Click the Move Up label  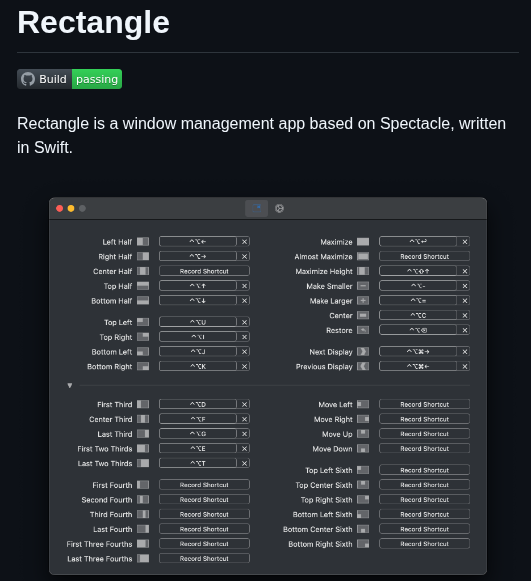pyautogui.click(x=337, y=434)
